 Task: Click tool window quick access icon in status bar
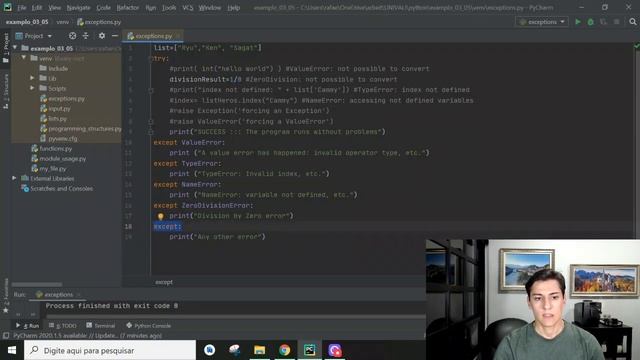coord(6,336)
